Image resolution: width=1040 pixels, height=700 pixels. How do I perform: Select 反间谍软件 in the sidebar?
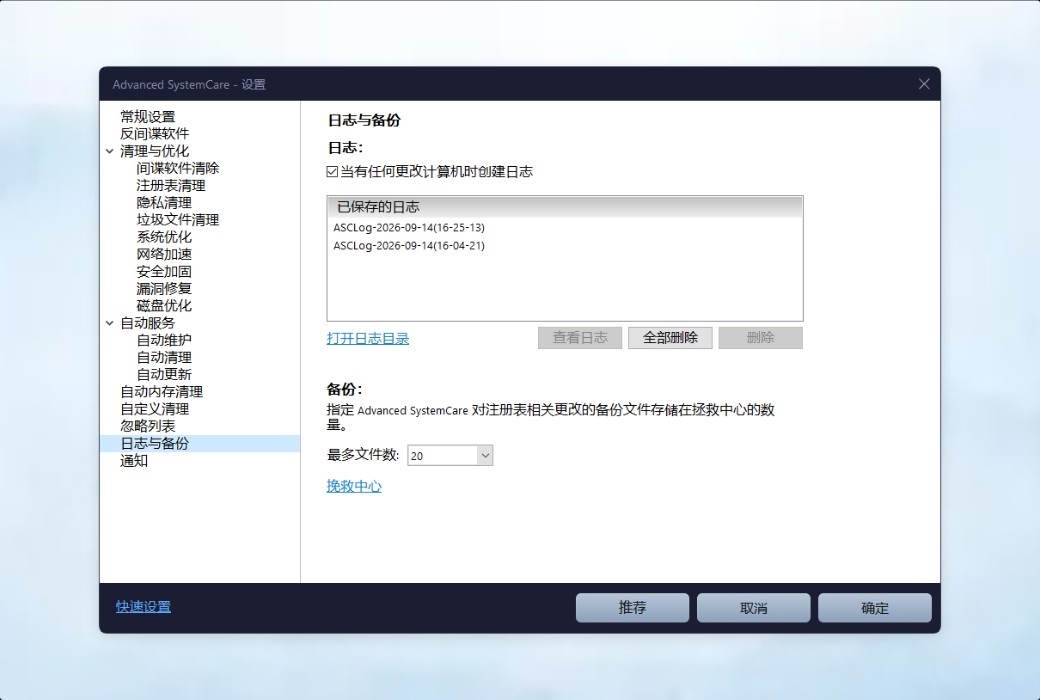(x=155, y=134)
